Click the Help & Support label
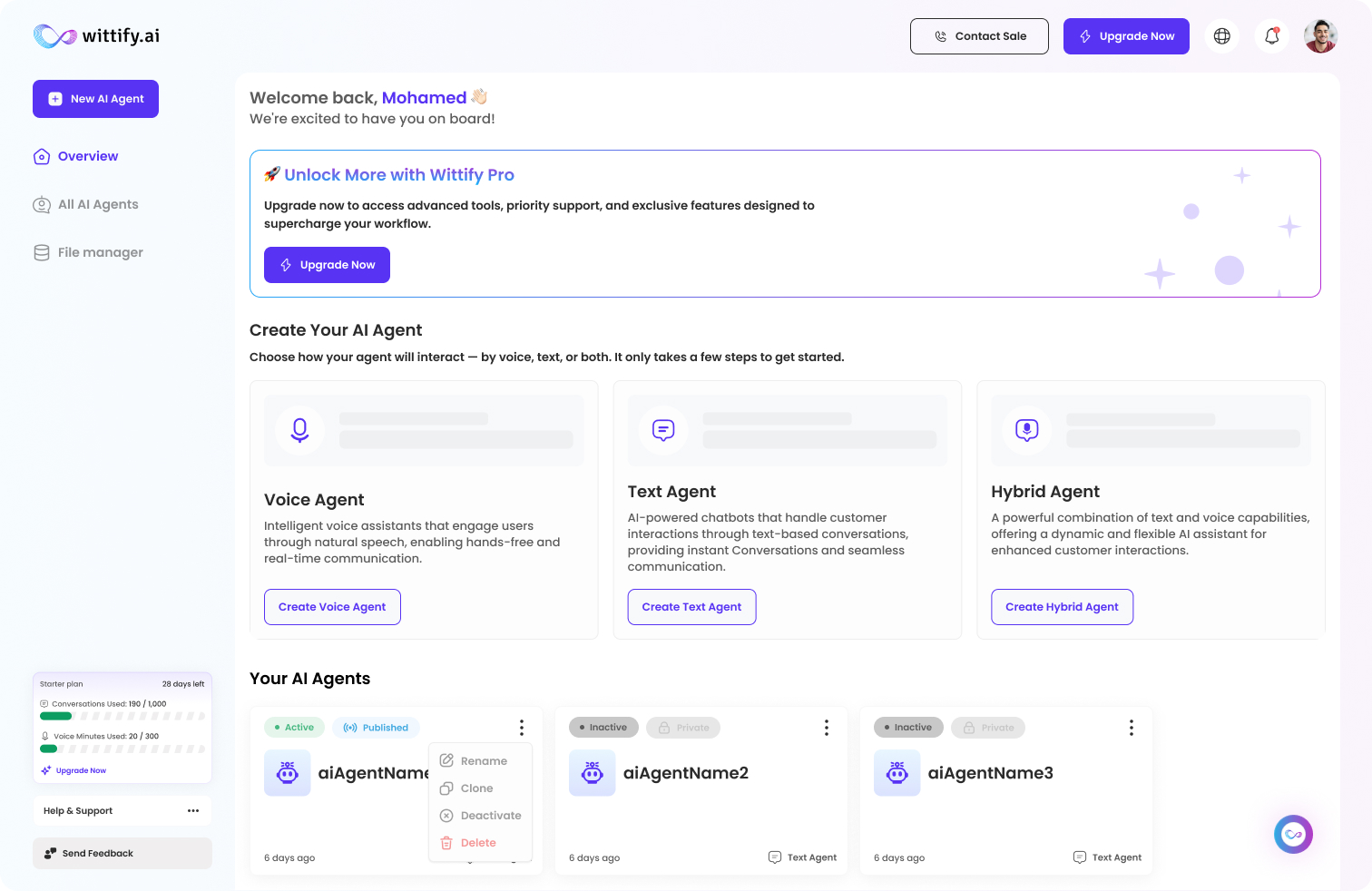1372x891 pixels. [78, 811]
